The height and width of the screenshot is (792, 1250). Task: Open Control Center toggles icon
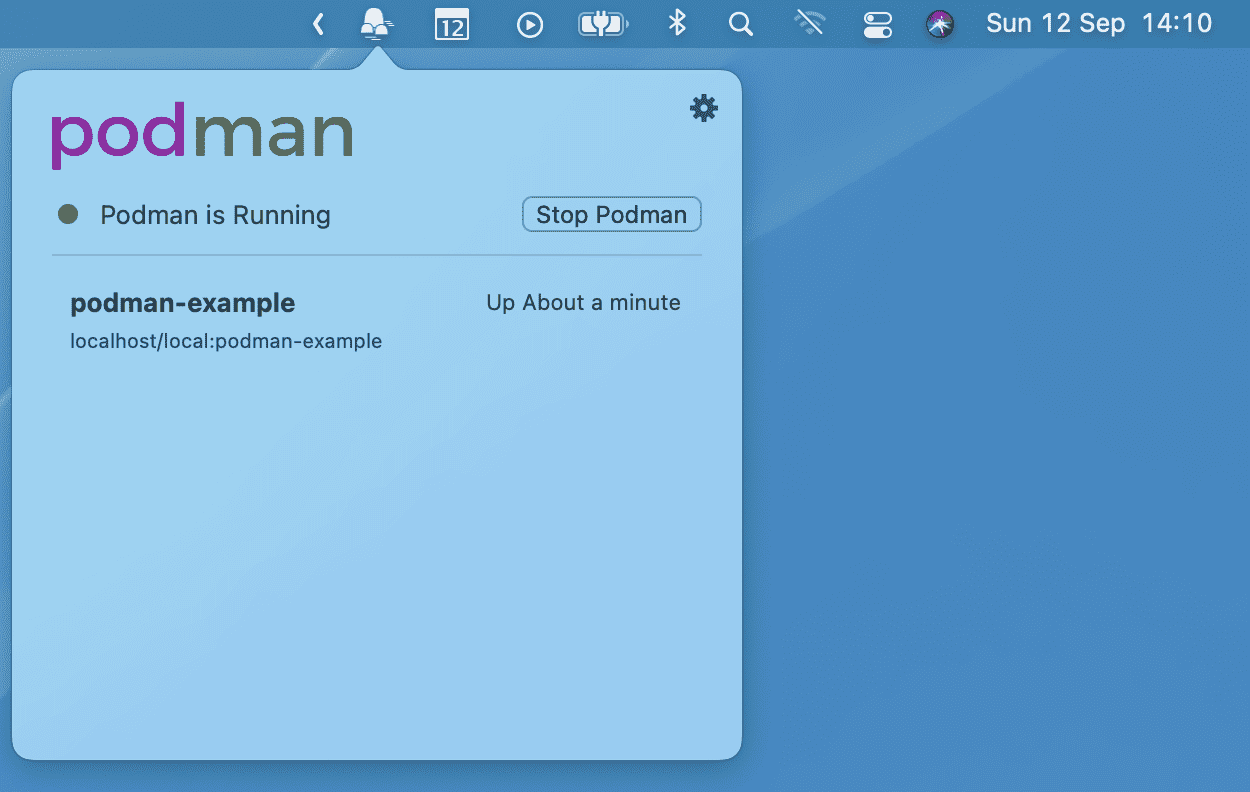coord(877,24)
